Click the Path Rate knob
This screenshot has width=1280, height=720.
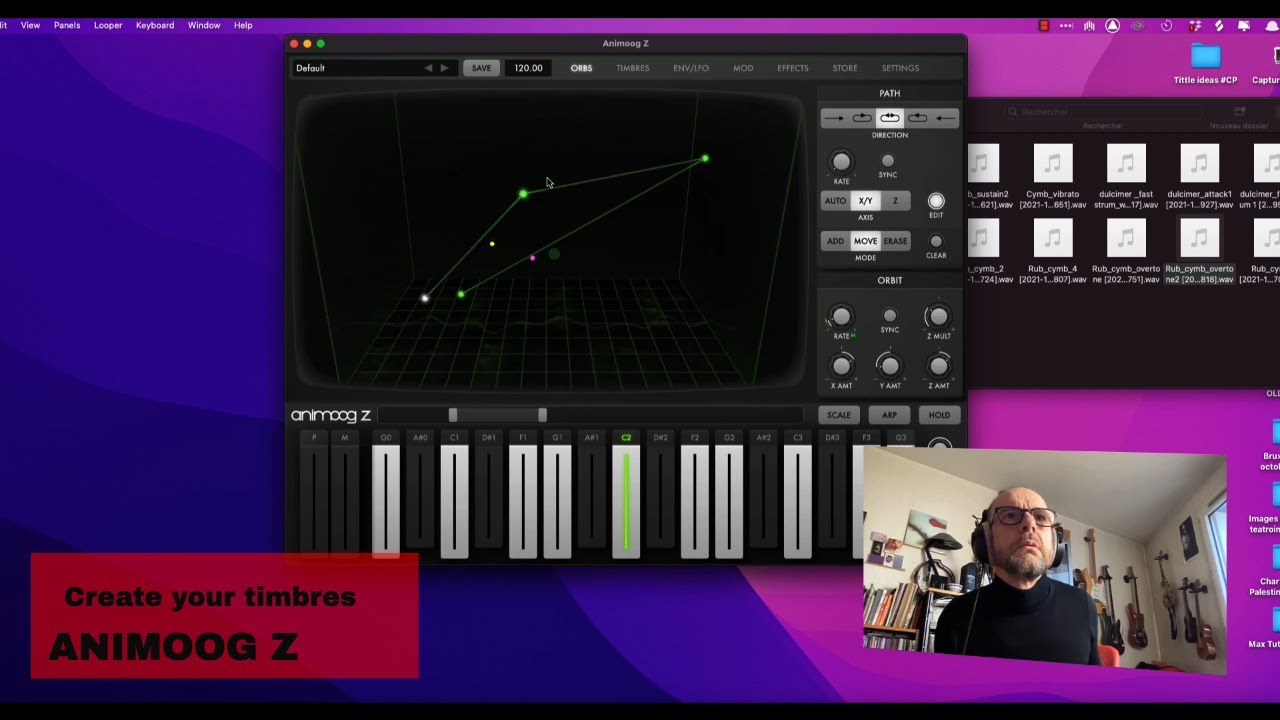coord(841,162)
